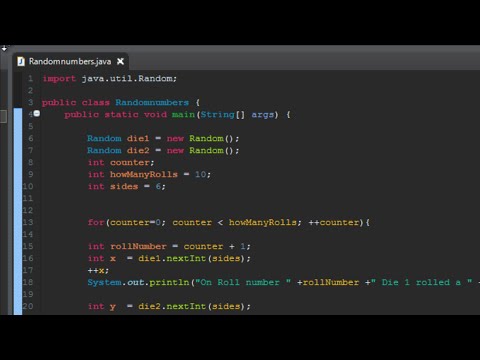Click 'die1.nextInt' on line 16
480x360 pixels.
pos(172,258)
